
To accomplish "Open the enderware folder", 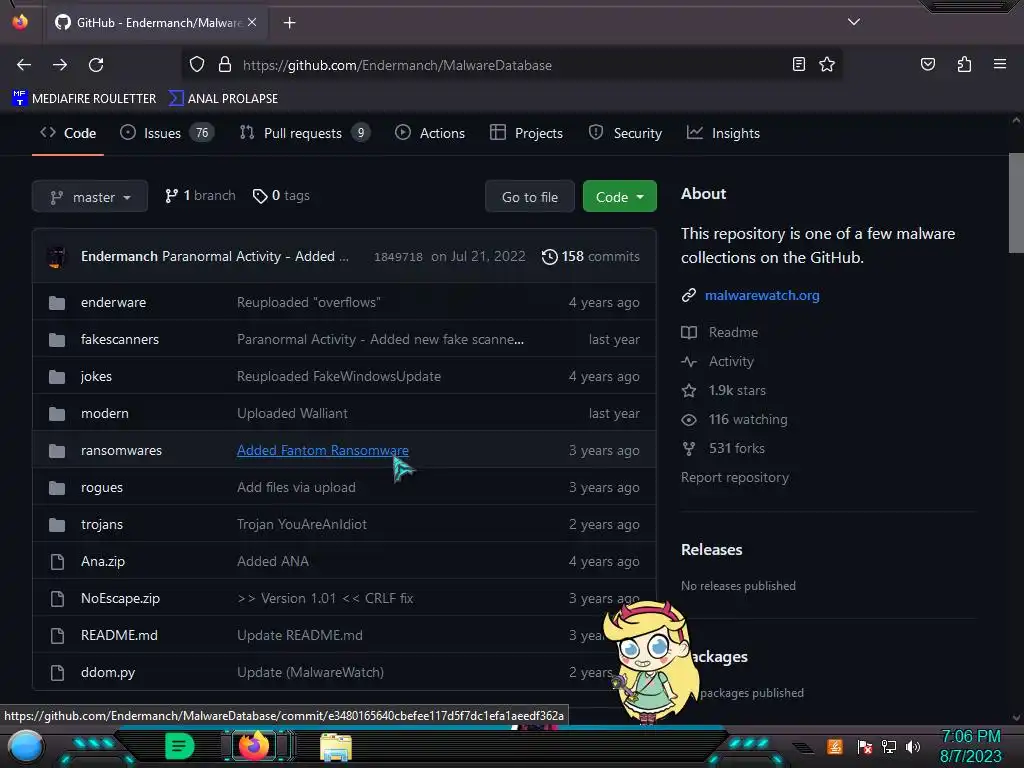I will (113, 302).
